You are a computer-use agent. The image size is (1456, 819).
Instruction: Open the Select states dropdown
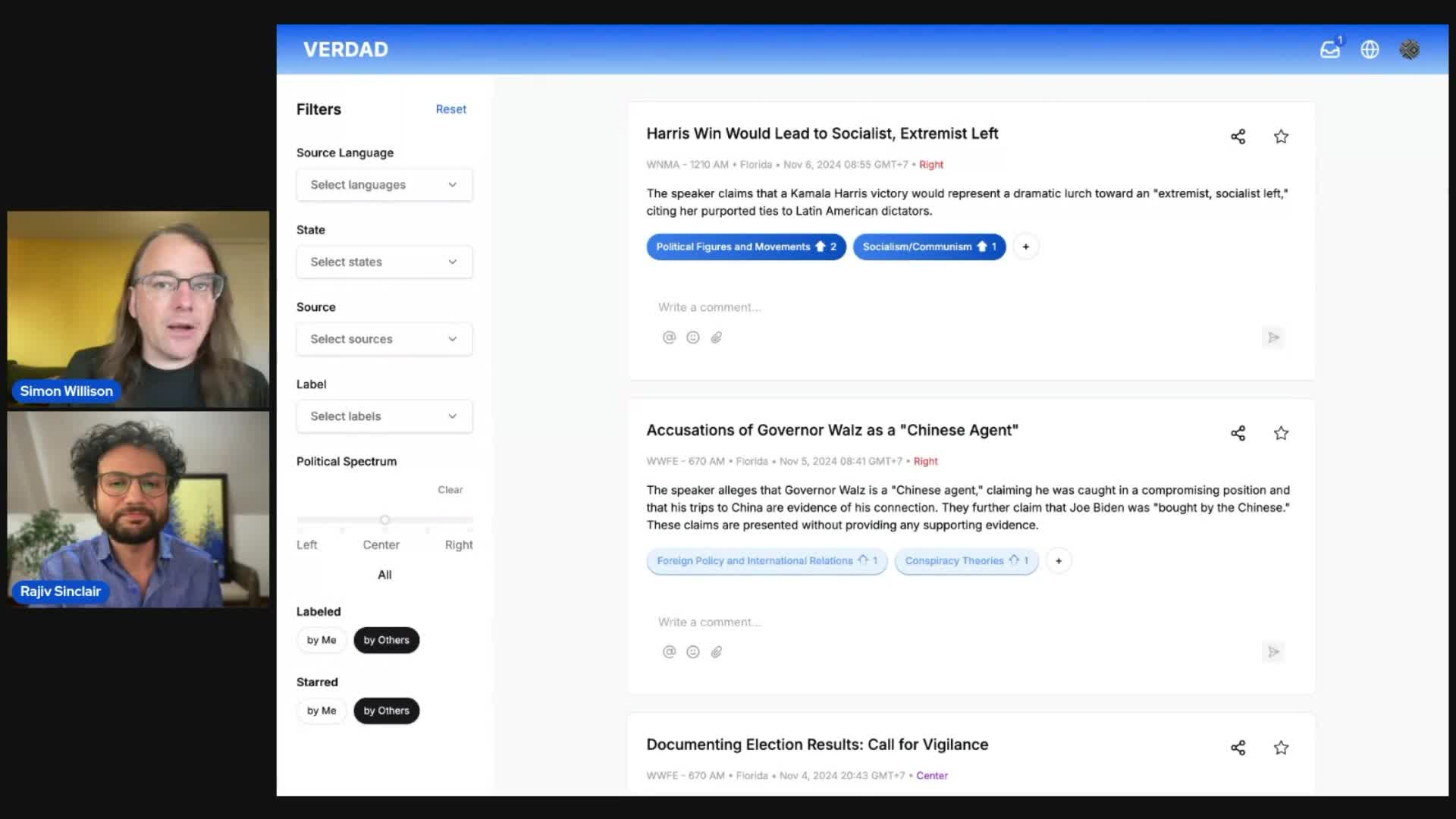[x=384, y=262]
